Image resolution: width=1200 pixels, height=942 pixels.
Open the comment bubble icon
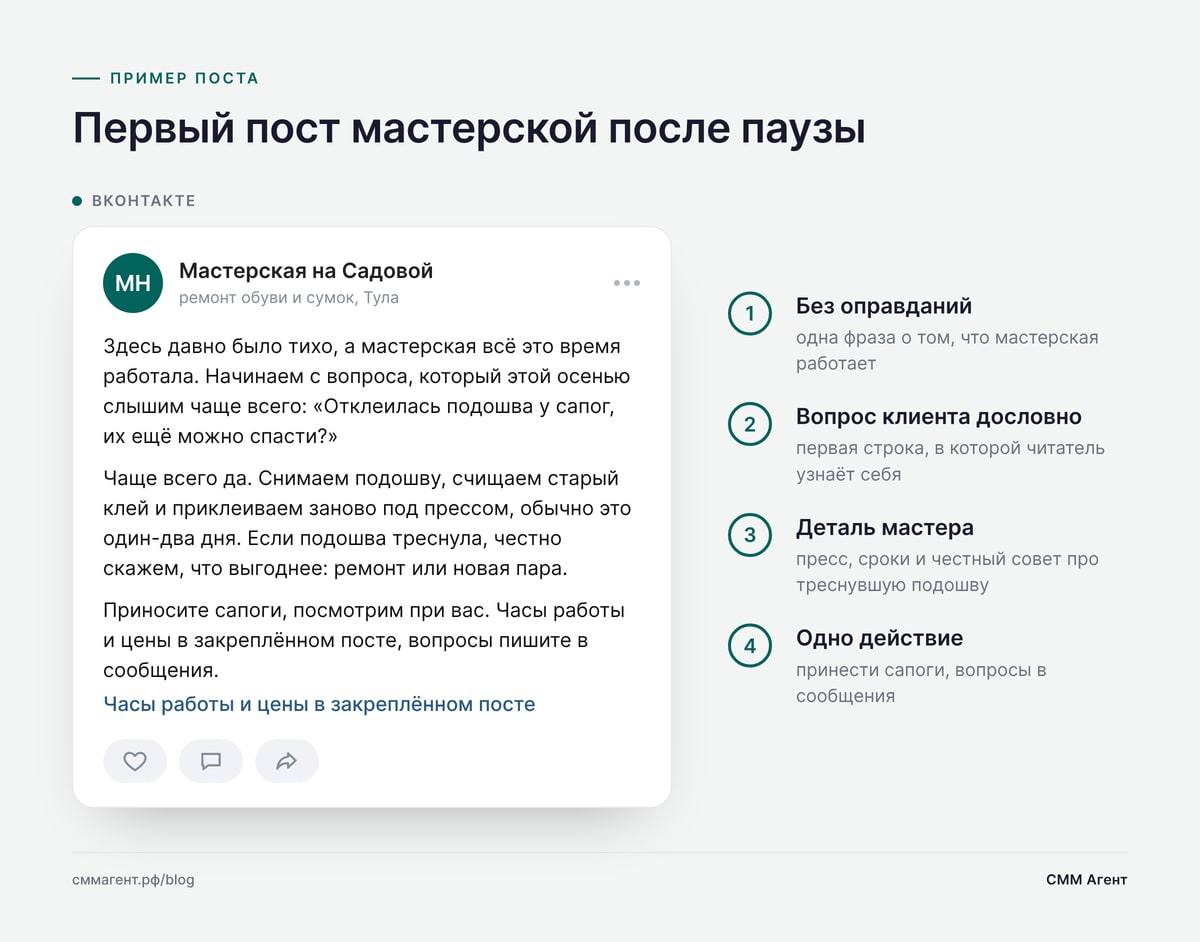pyautogui.click(x=211, y=761)
